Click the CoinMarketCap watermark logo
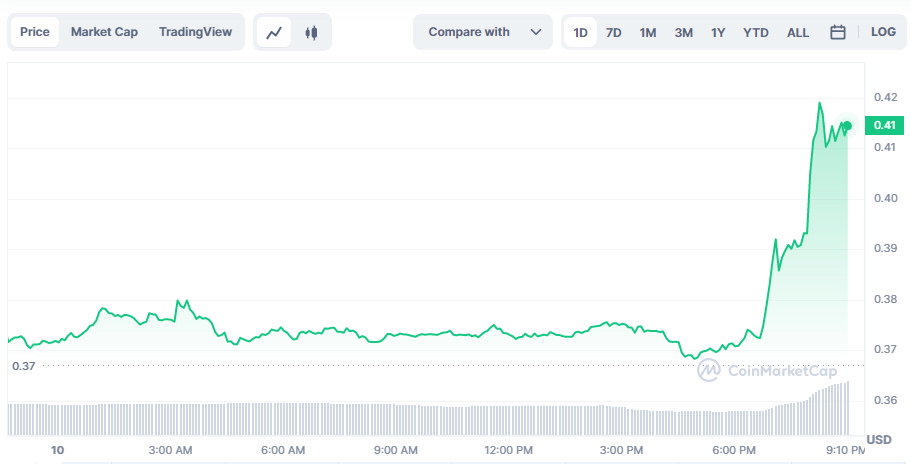The width and height of the screenshot is (911, 464). coord(767,371)
